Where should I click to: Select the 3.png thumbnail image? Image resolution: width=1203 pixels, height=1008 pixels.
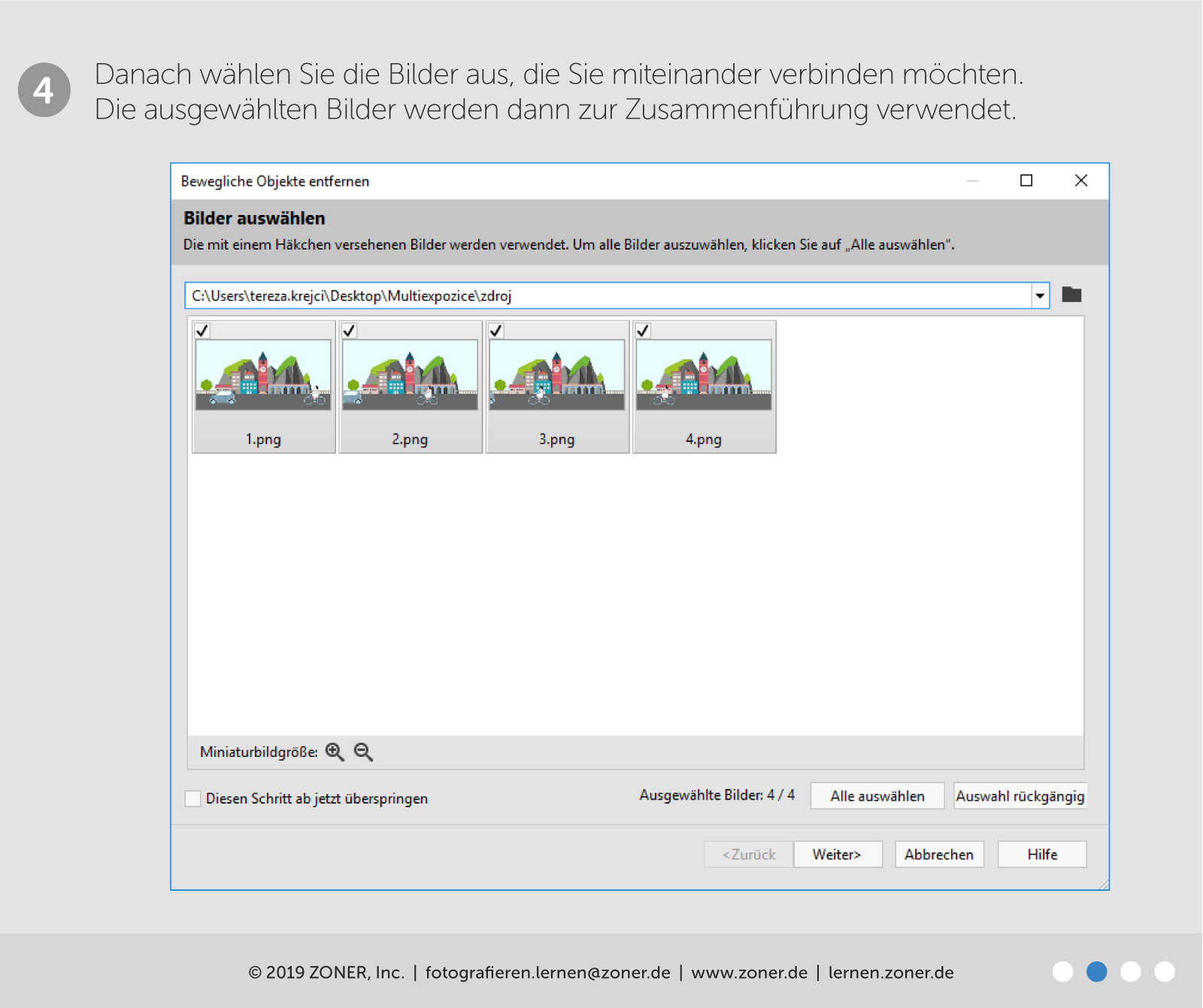[x=557, y=374]
